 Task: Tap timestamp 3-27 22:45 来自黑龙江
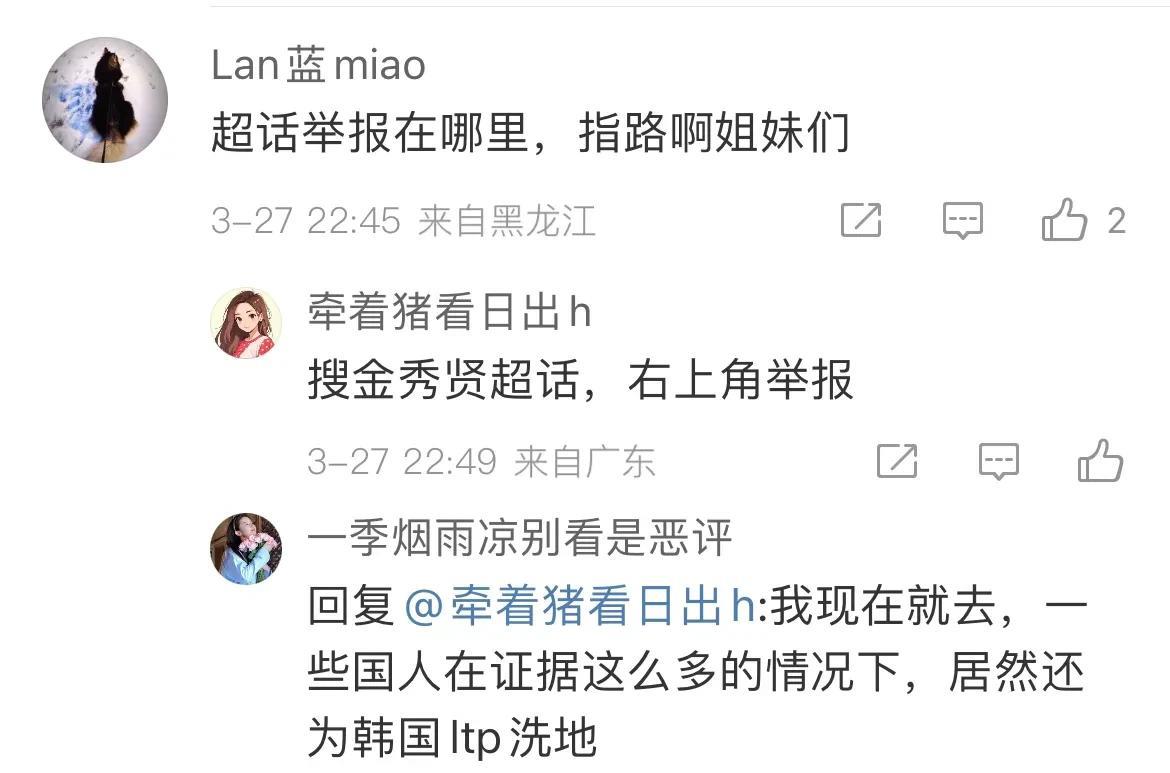pos(403,221)
